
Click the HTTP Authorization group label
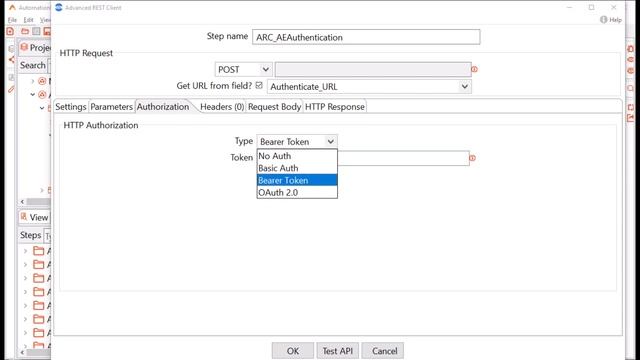point(101,125)
